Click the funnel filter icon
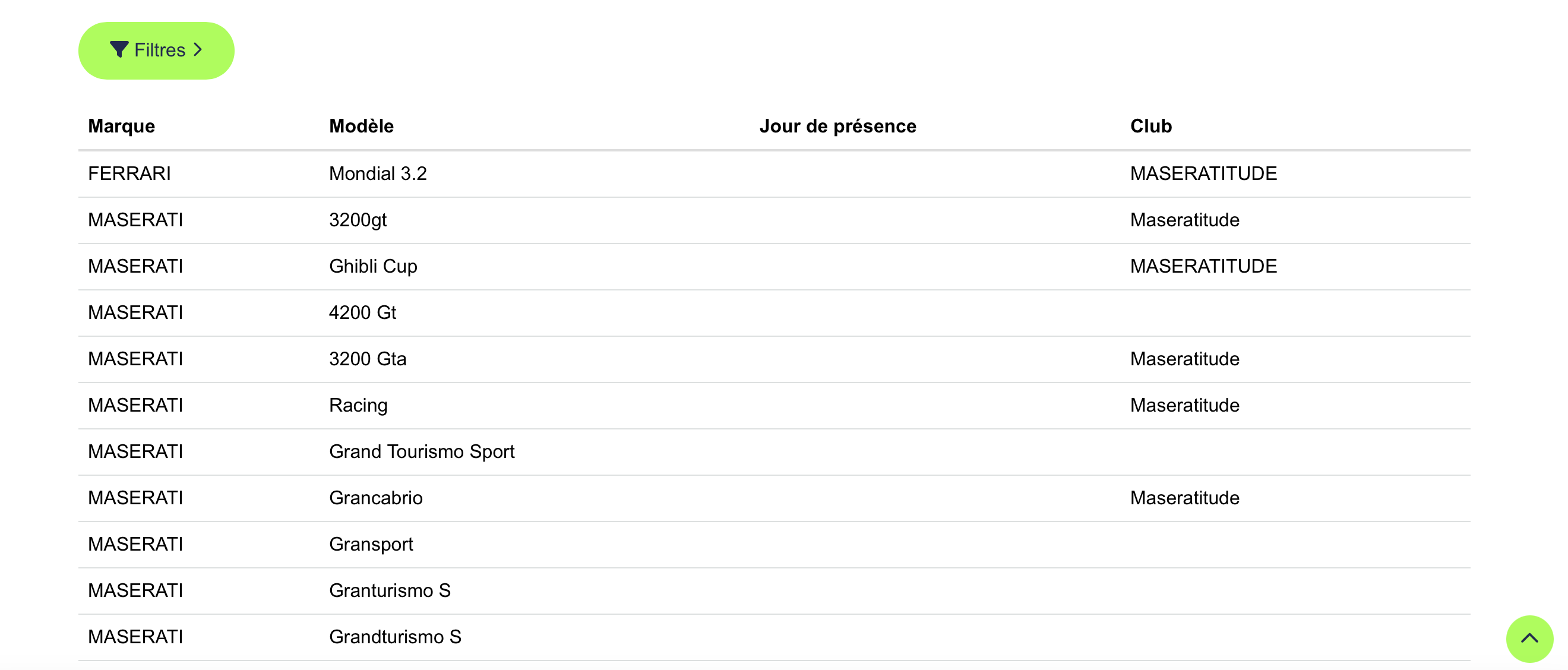1568x670 pixels. tap(119, 49)
